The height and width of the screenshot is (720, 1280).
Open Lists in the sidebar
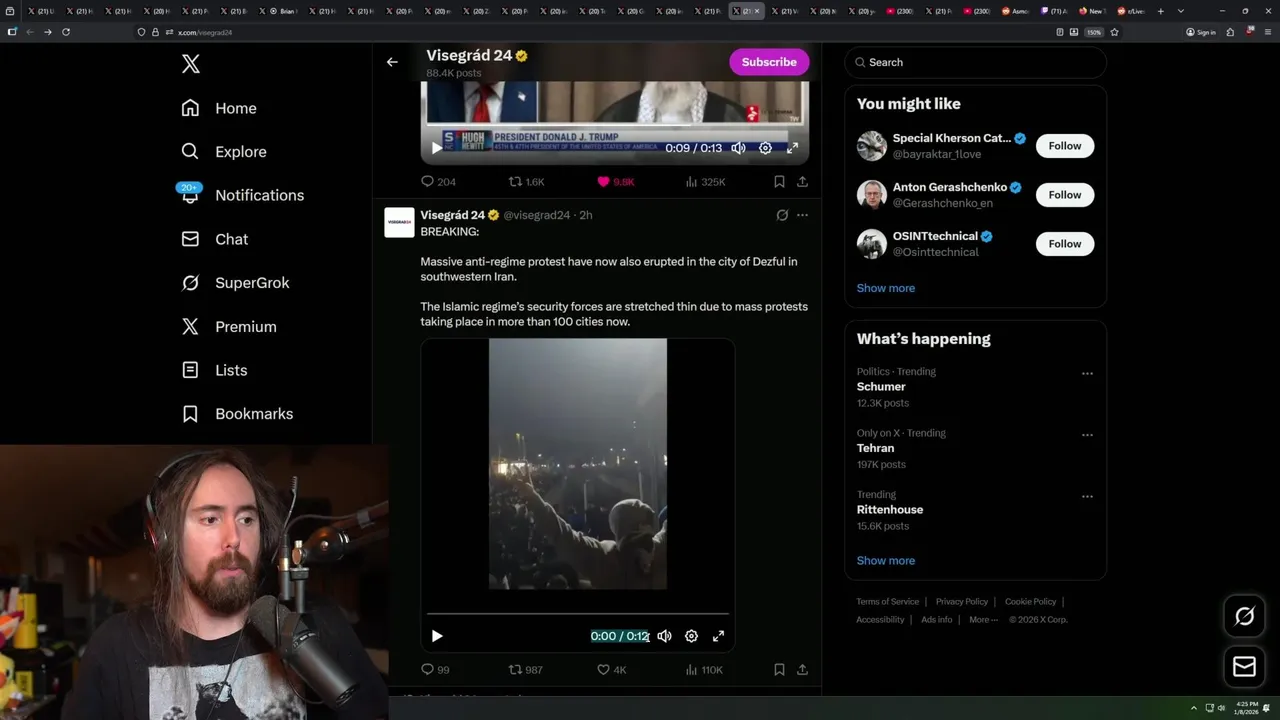214,370
